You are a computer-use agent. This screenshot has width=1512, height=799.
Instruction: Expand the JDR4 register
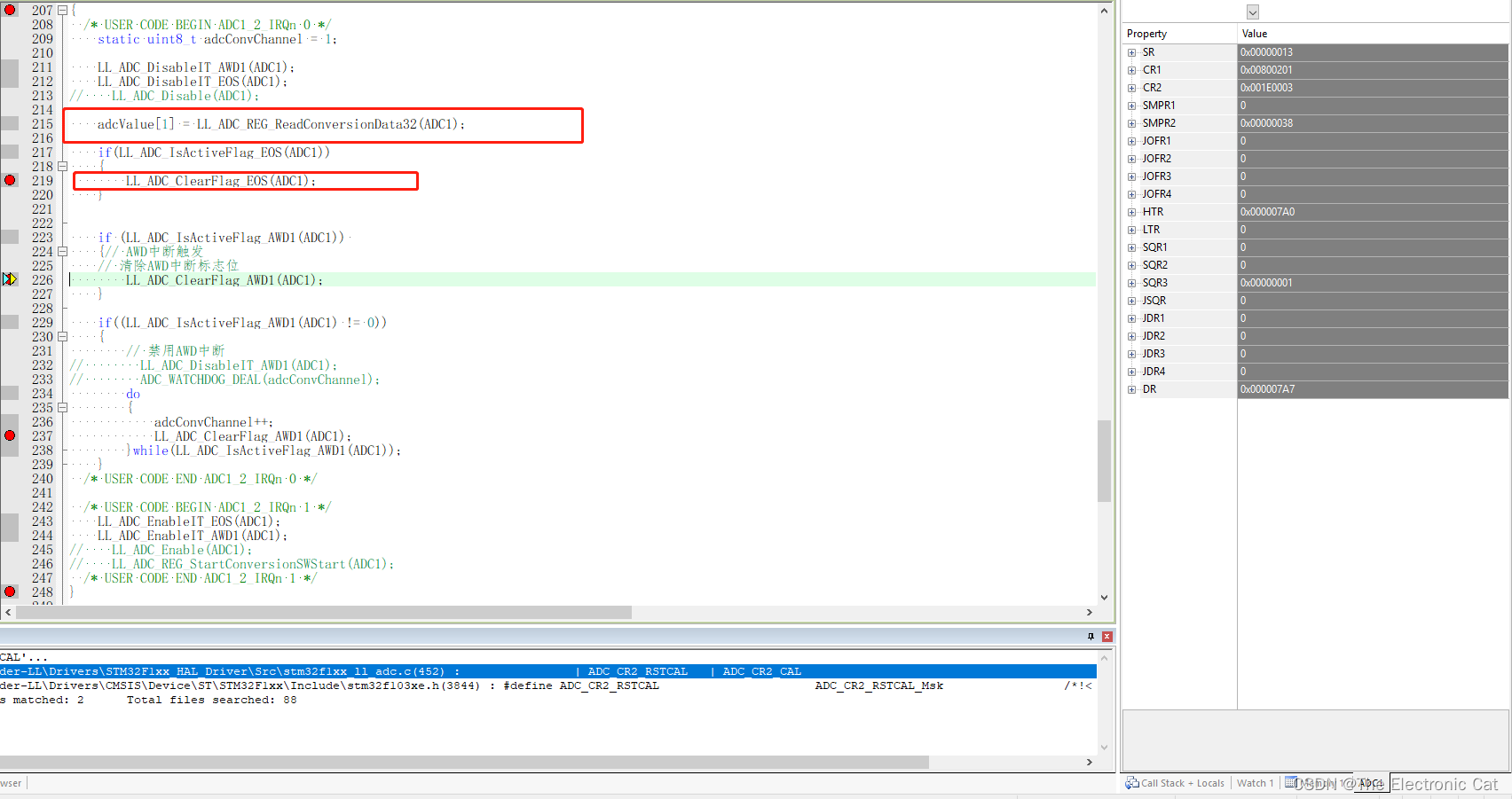(1131, 372)
